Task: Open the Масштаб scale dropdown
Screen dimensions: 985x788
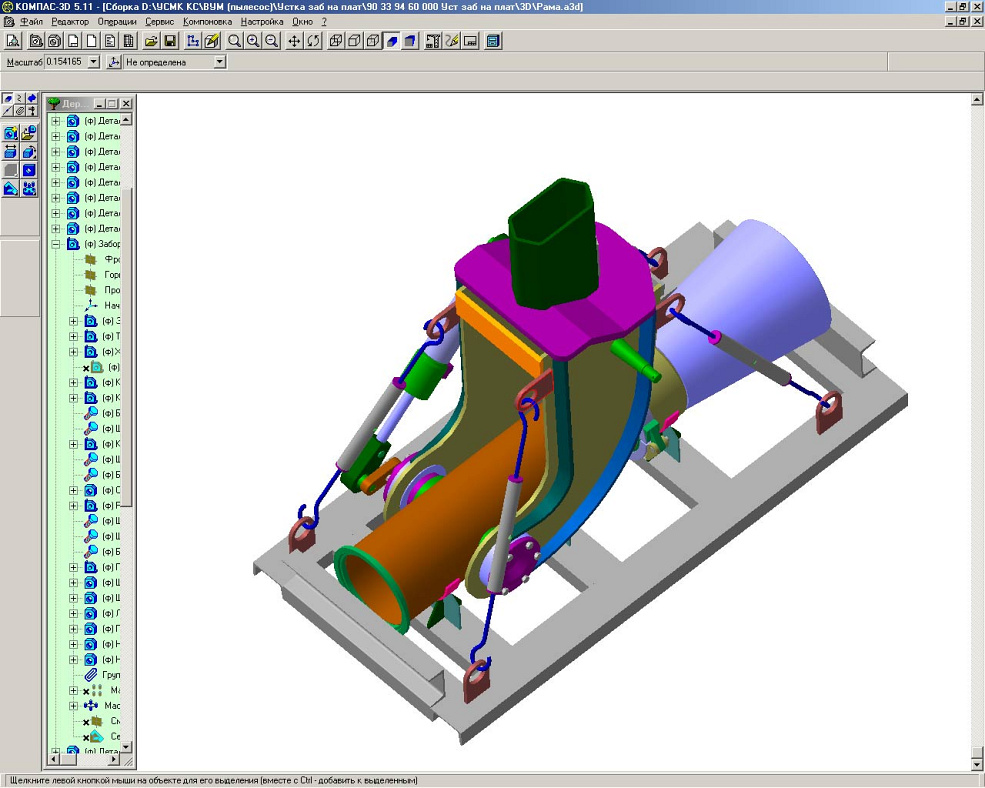Action: click(x=94, y=62)
